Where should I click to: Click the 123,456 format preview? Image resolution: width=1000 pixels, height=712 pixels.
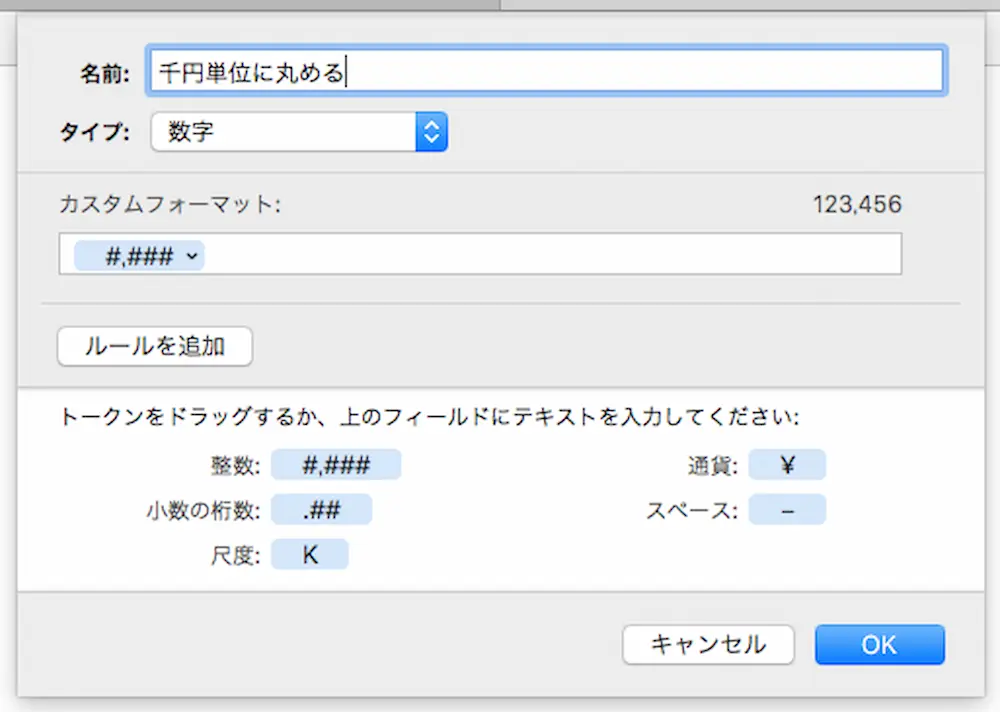[x=857, y=205]
